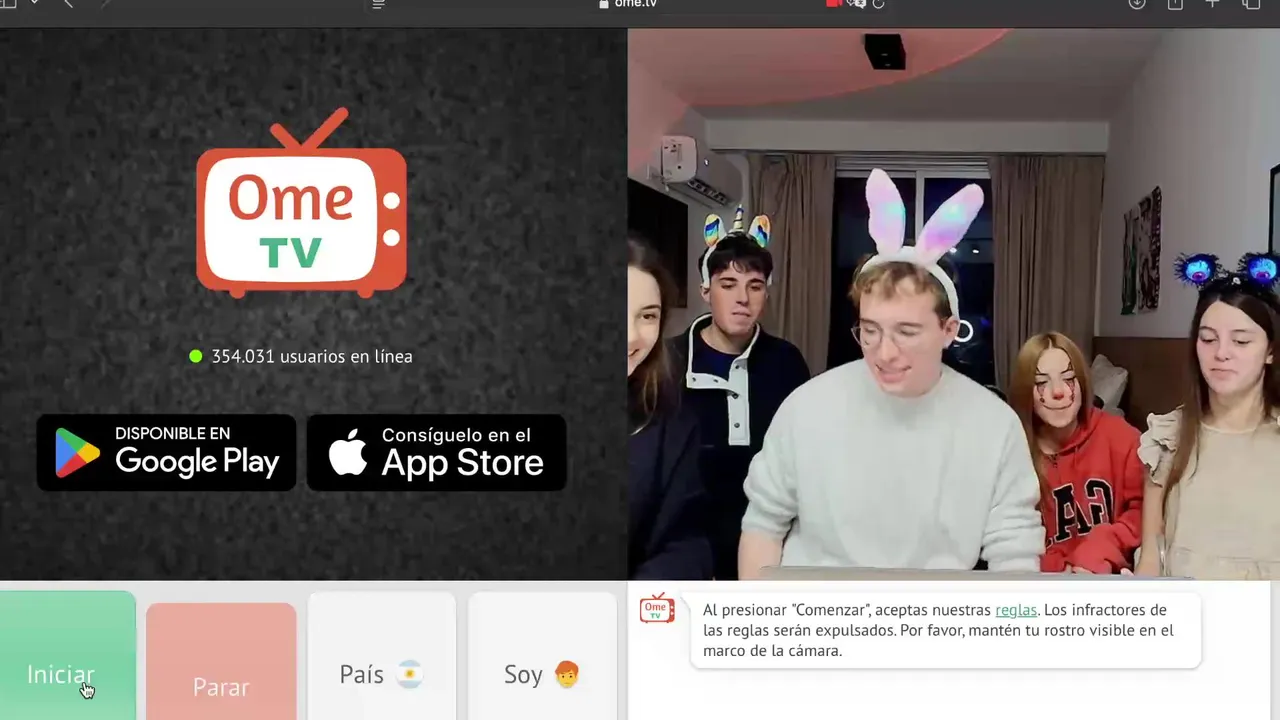Click the green online status dot
The height and width of the screenshot is (720, 1280).
tap(196, 356)
